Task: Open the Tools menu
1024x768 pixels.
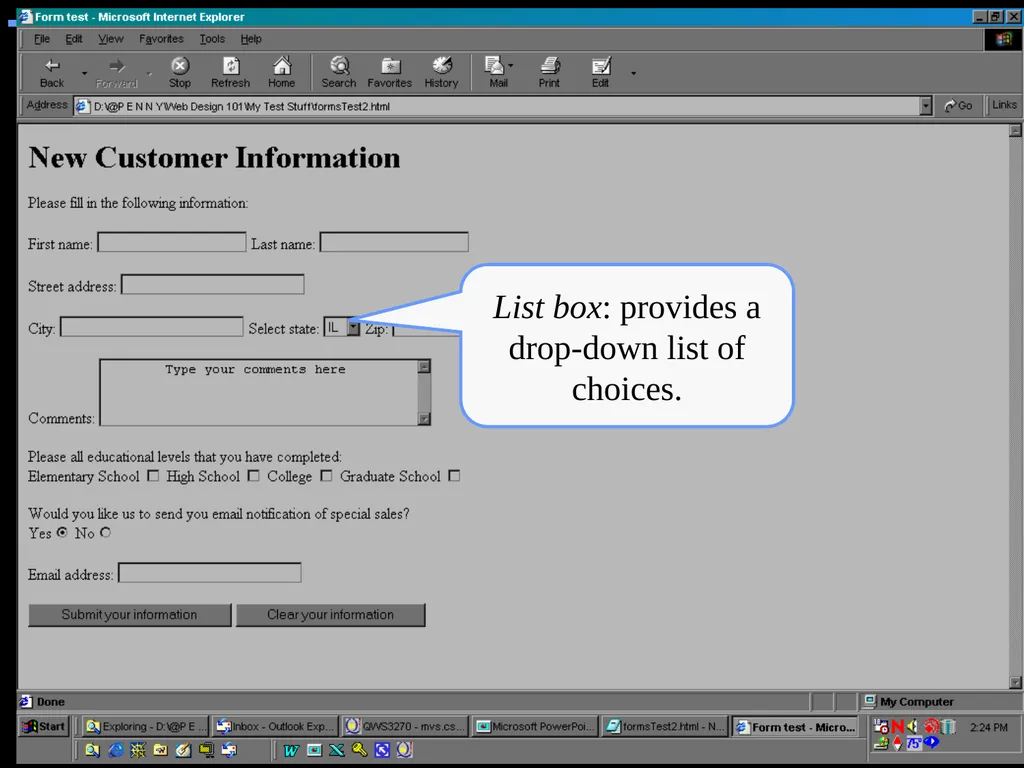Action: click(x=212, y=39)
